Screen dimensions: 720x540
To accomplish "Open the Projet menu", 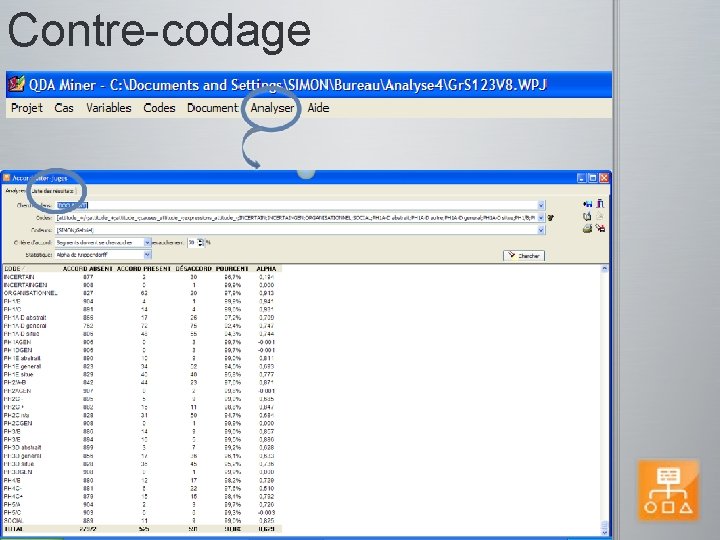I will click(x=27, y=108).
